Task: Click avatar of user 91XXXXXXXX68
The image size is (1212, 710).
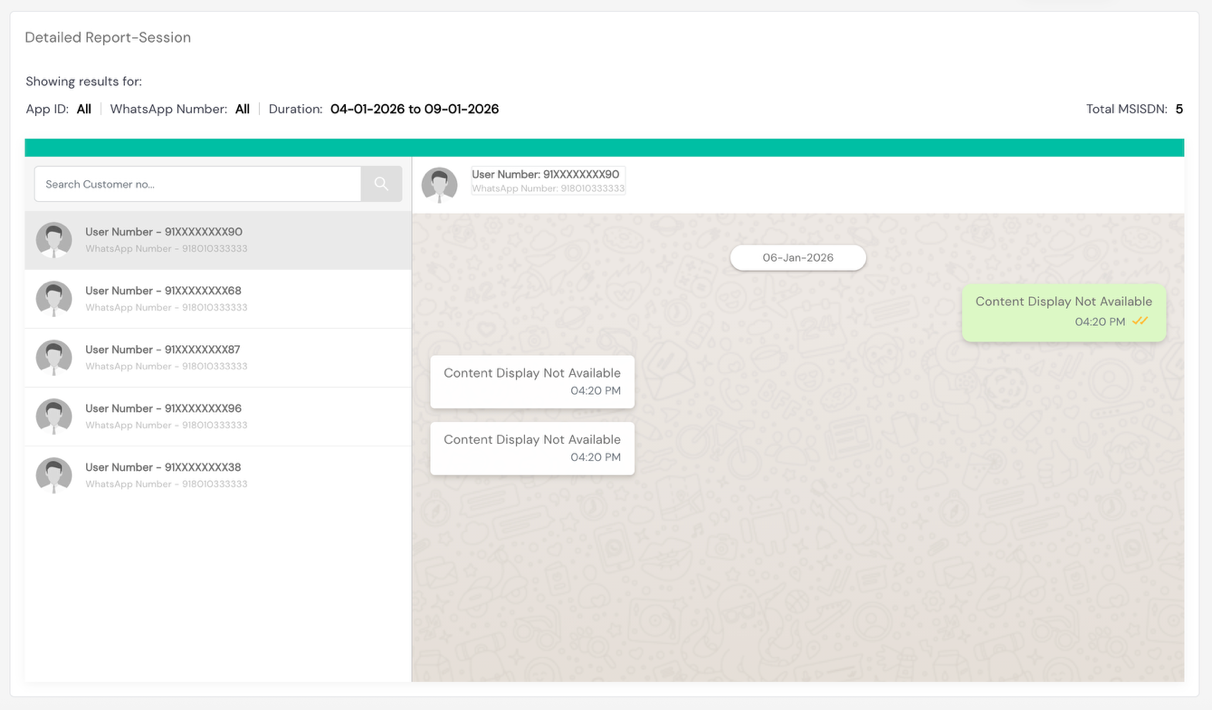Action: (54, 299)
